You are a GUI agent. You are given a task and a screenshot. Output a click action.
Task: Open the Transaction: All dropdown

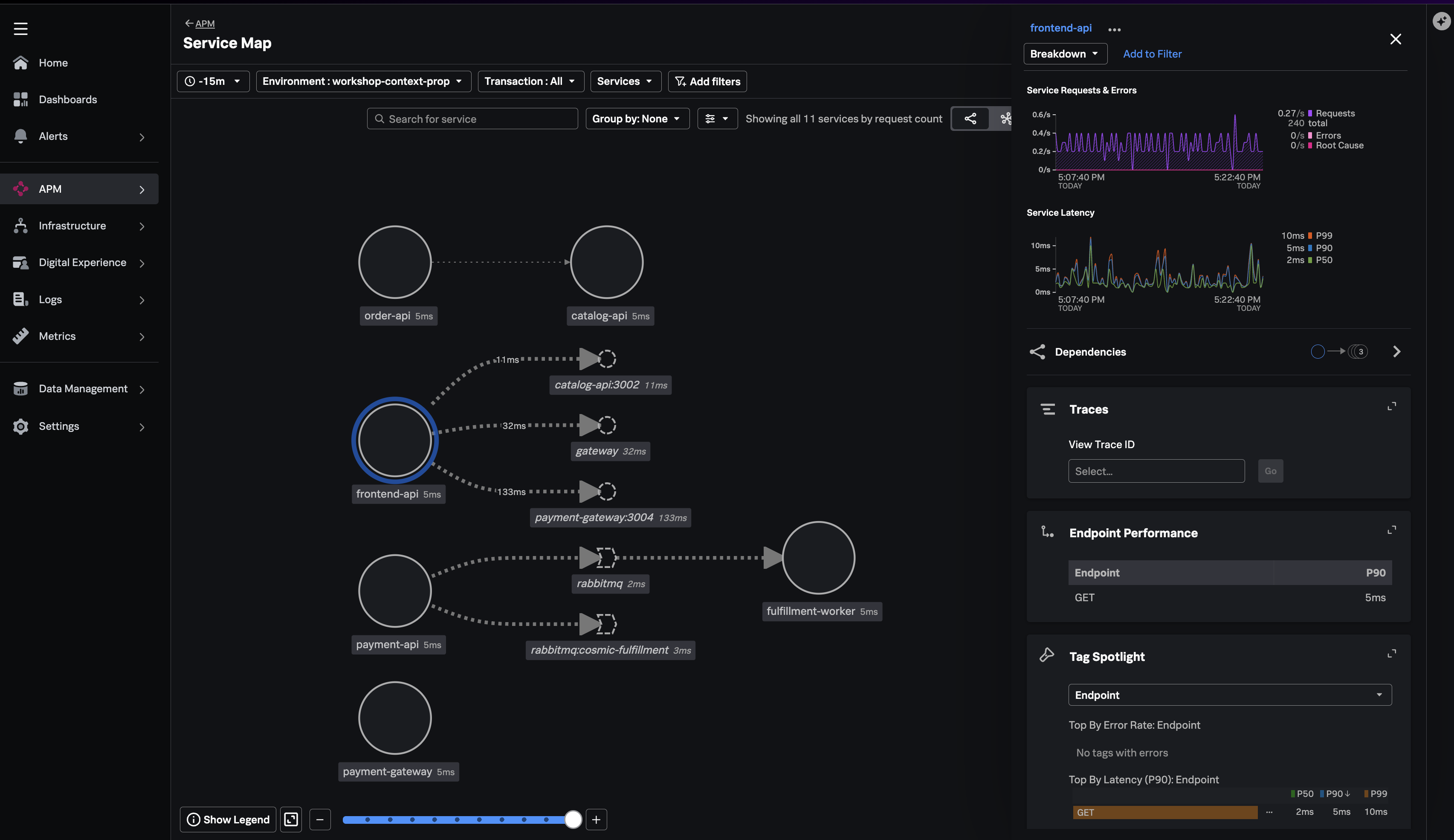(530, 81)
